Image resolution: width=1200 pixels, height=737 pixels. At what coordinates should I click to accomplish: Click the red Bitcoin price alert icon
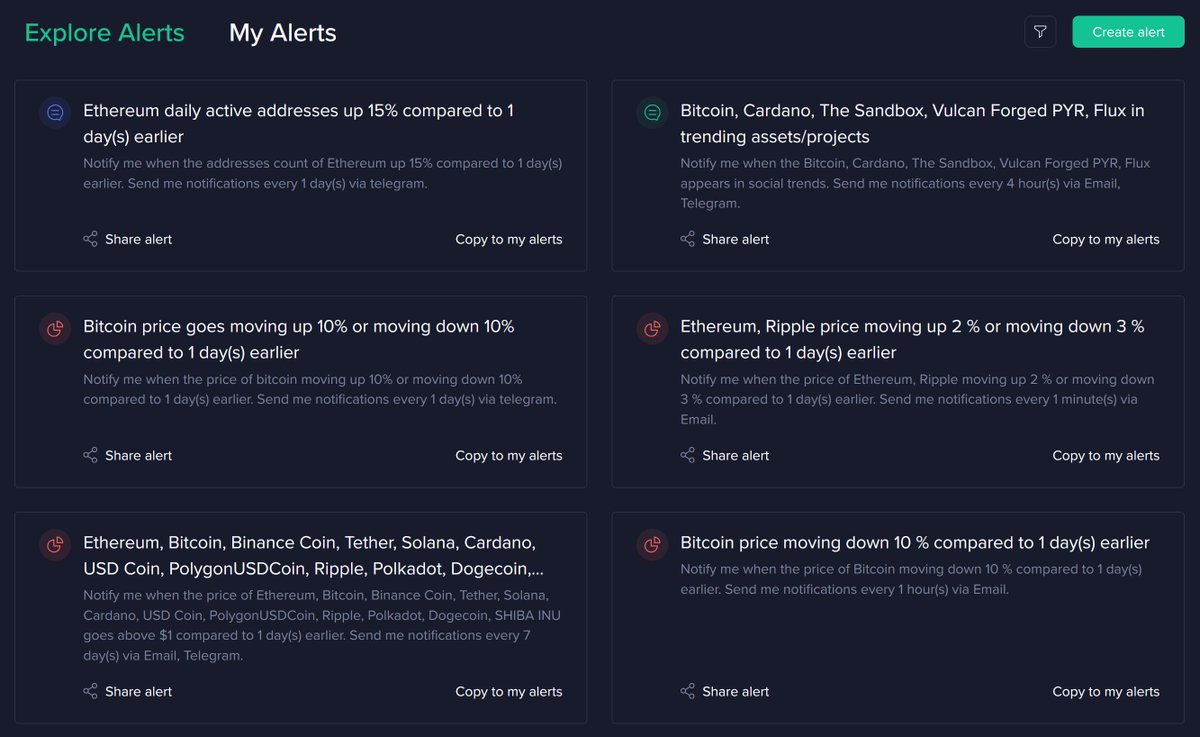[x=54, y=329]
